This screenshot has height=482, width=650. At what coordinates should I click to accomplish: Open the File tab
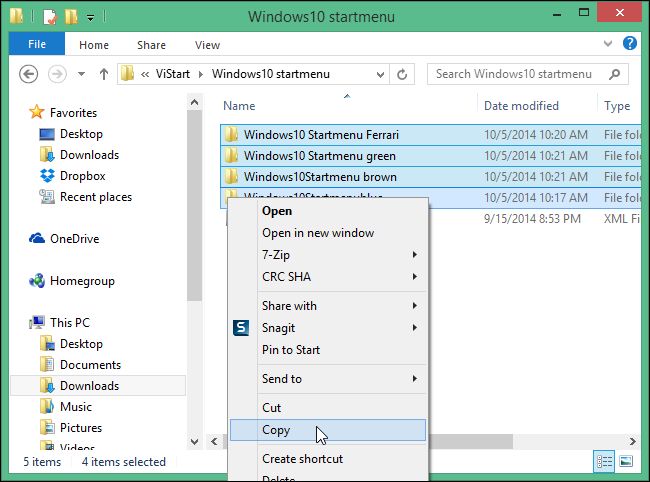tap(37, 44)
